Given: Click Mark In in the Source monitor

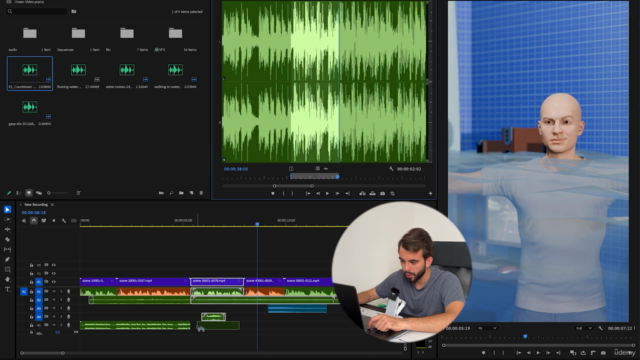Looking at the screenshot, I should tap(283, 193).
